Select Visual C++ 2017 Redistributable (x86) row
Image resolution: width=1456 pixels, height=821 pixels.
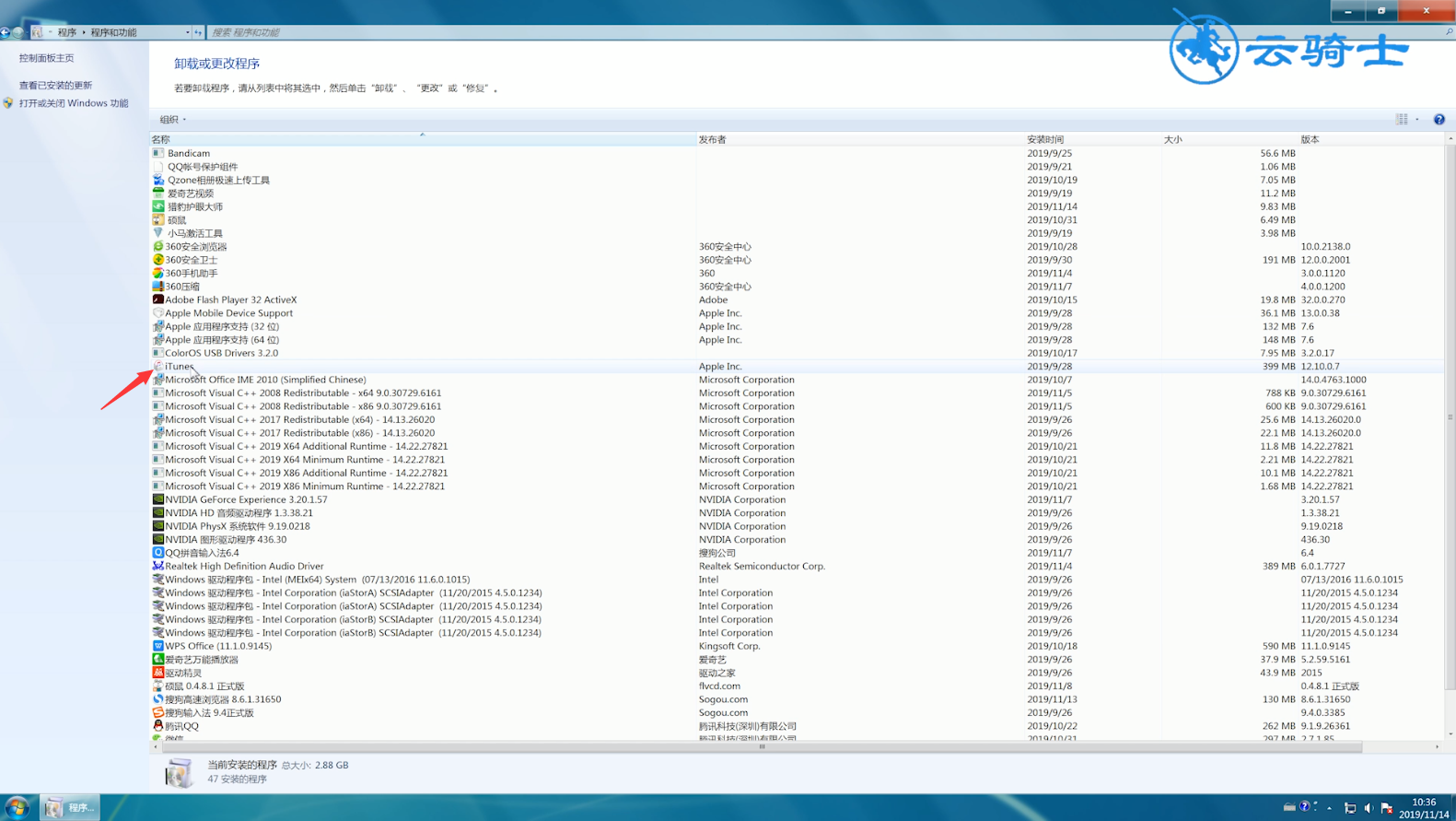tap(798, 432)
